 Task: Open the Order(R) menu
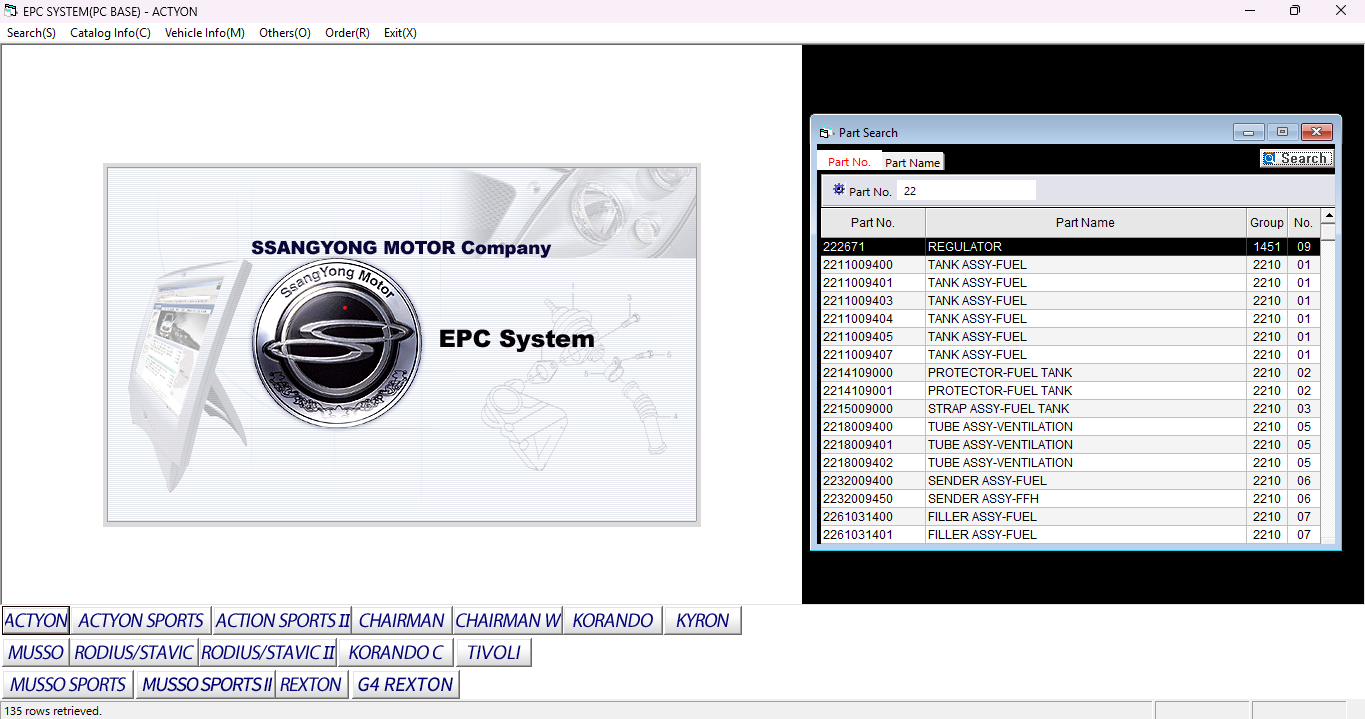(x=347, y=33)
